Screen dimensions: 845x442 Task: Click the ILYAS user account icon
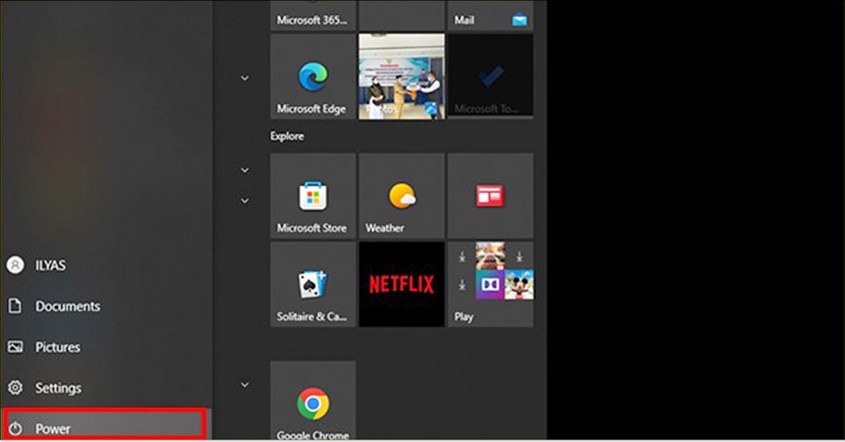pos(15,265)
